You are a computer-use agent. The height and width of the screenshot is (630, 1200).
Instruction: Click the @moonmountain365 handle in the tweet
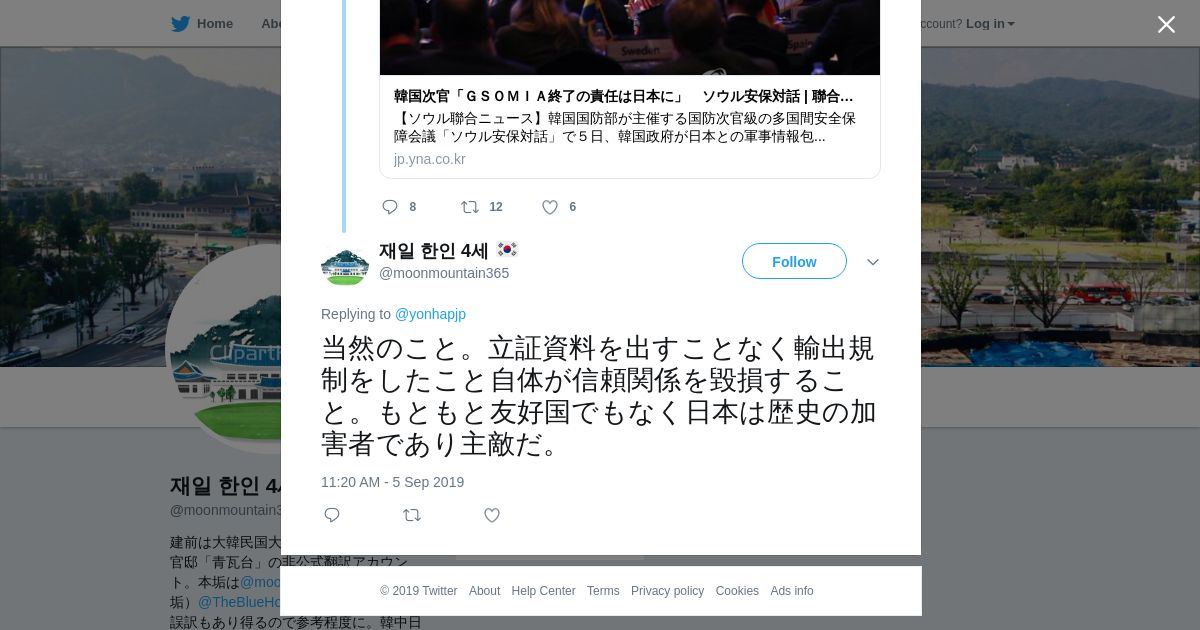click(x=444, y=273)
